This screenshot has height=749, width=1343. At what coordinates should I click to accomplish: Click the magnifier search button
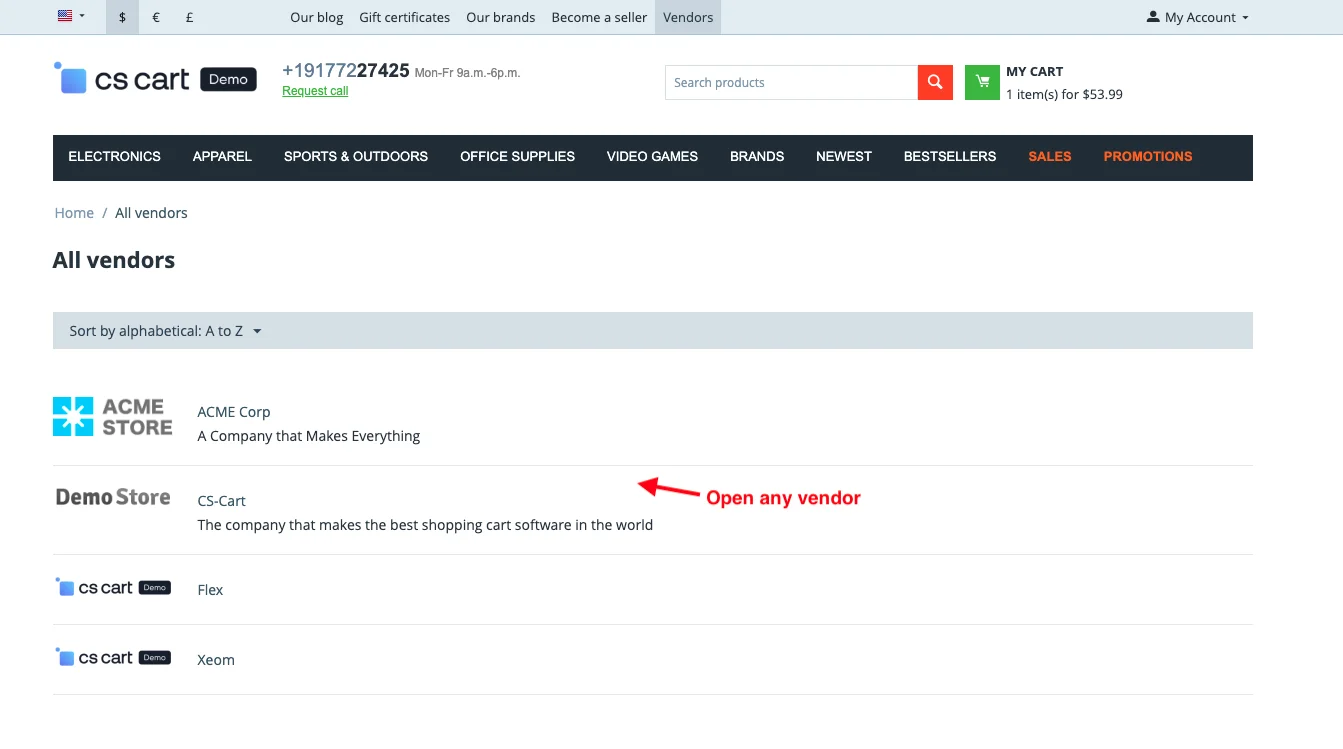tap(934, 83)
